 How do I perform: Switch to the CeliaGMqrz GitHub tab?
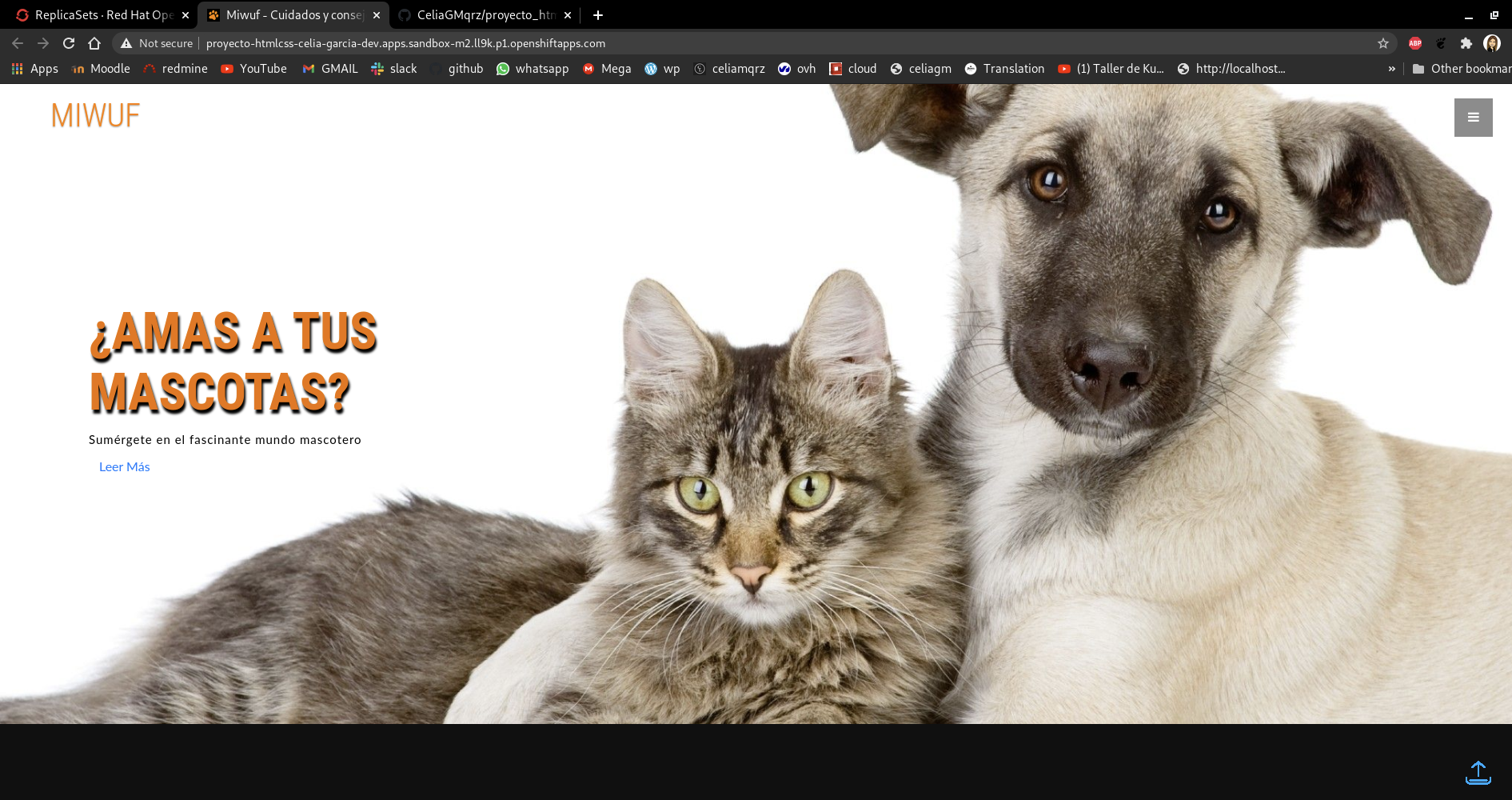(x=480, y=15)
